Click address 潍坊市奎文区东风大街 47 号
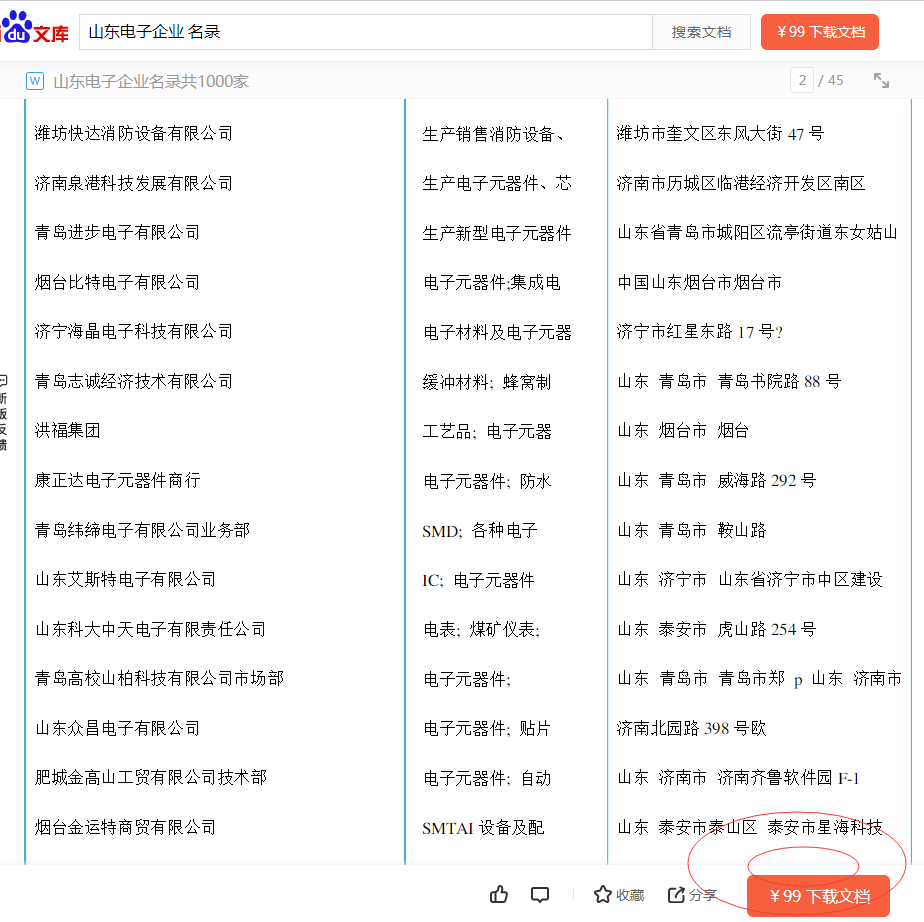 pyautogui.click(x=720, y=134)
